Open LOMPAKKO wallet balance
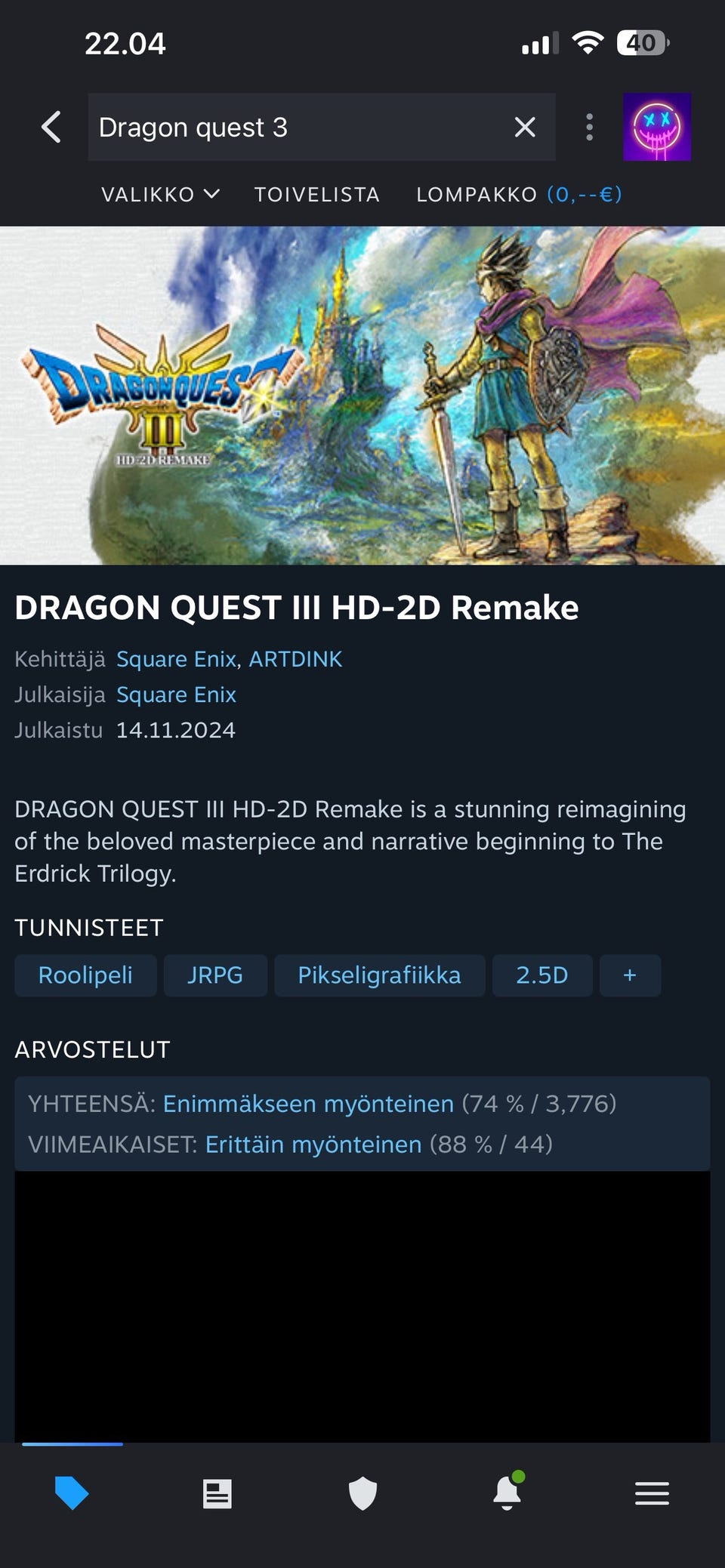 pyautogui.click(x=519, y=195)
